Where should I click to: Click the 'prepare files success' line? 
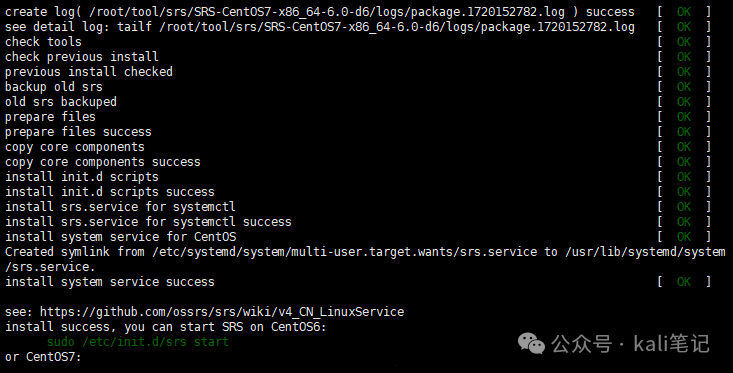click(x=79, y=132)
